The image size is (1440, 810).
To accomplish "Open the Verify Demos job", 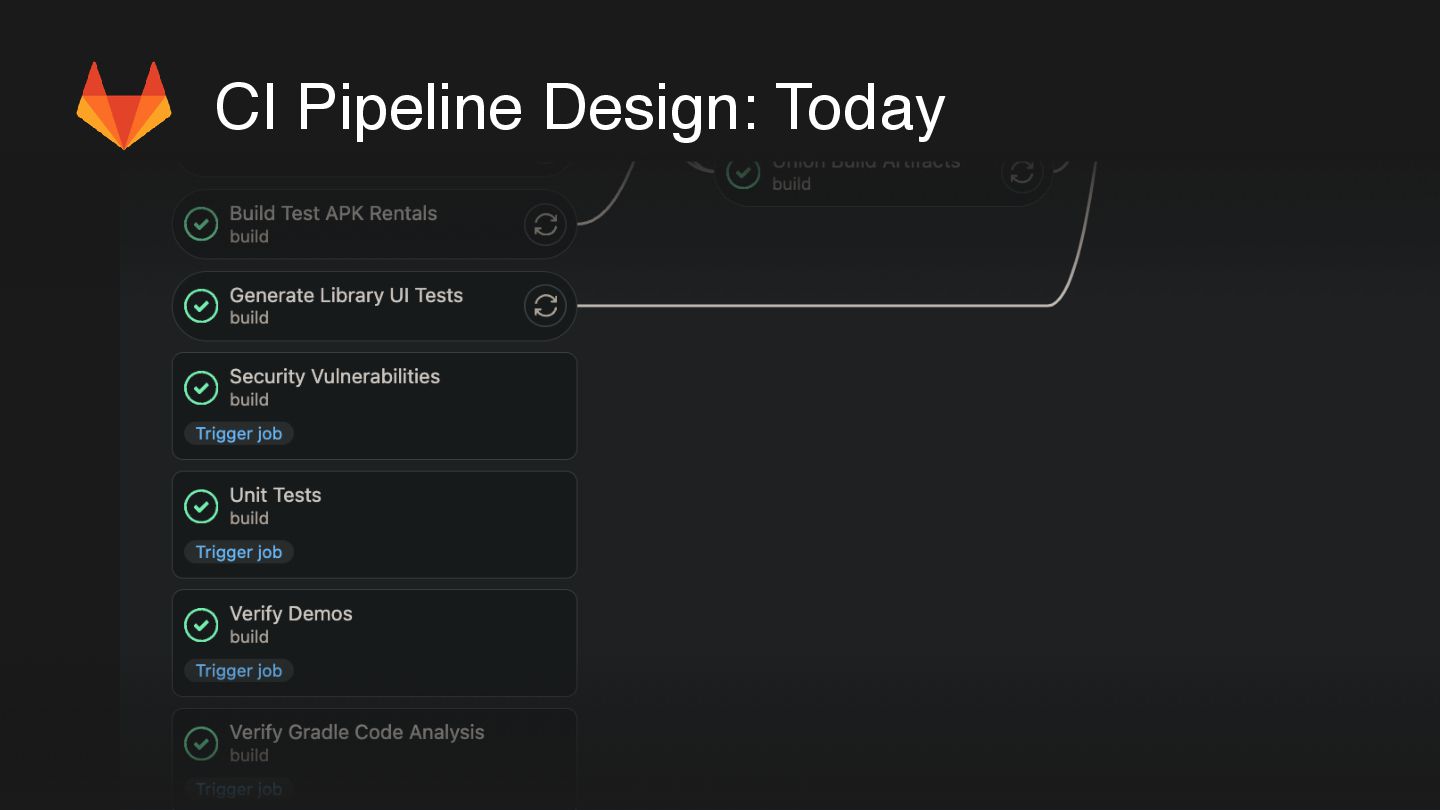I will [291, 614].
